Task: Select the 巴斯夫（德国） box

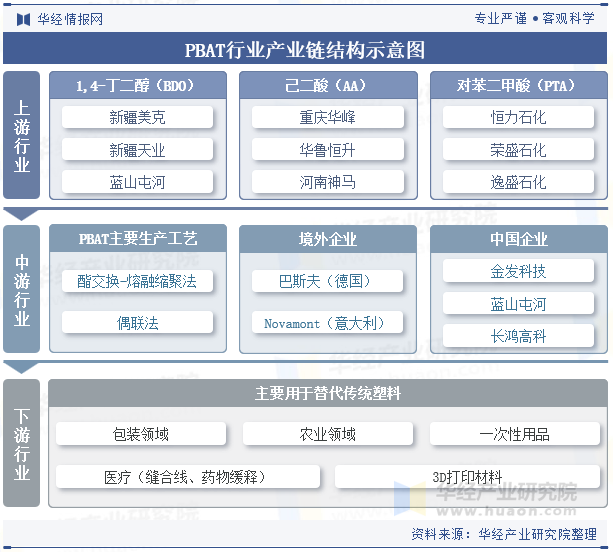Action: (328, 281)
